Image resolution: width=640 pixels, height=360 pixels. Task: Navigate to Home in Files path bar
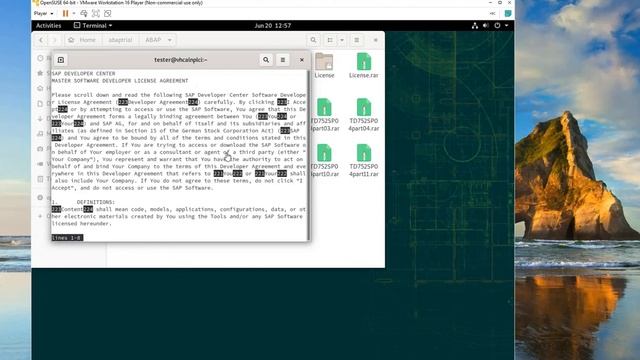click(x=83, y=40)
